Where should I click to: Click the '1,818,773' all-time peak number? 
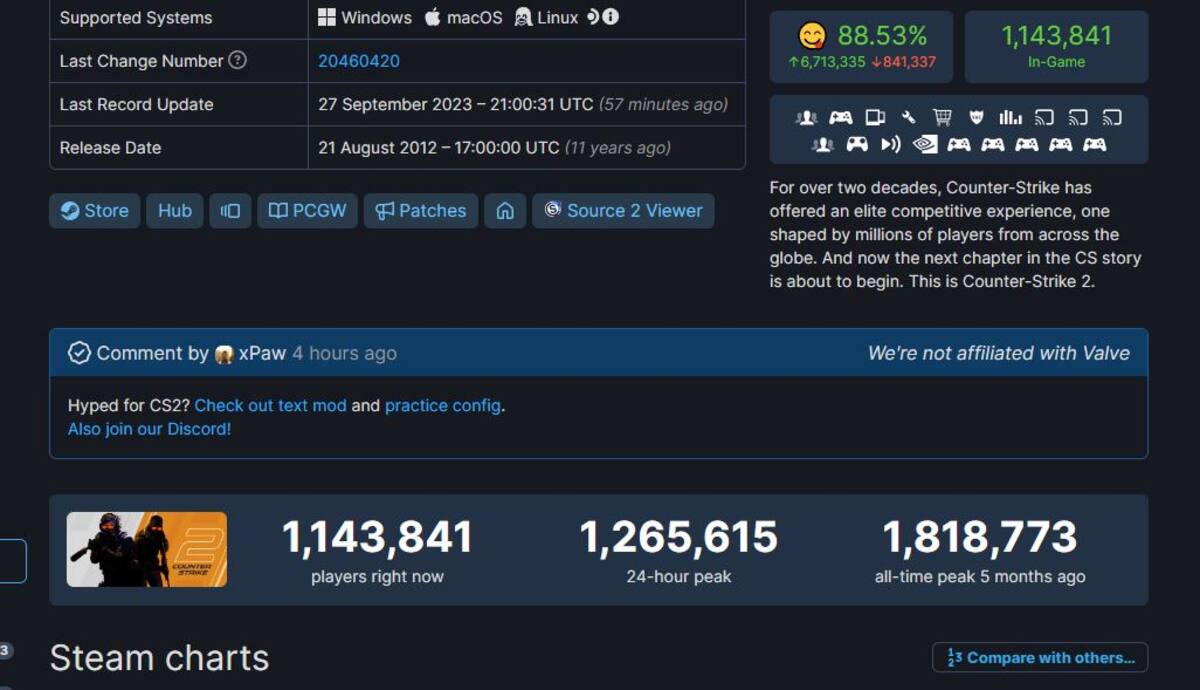click(x=980, y=537)
